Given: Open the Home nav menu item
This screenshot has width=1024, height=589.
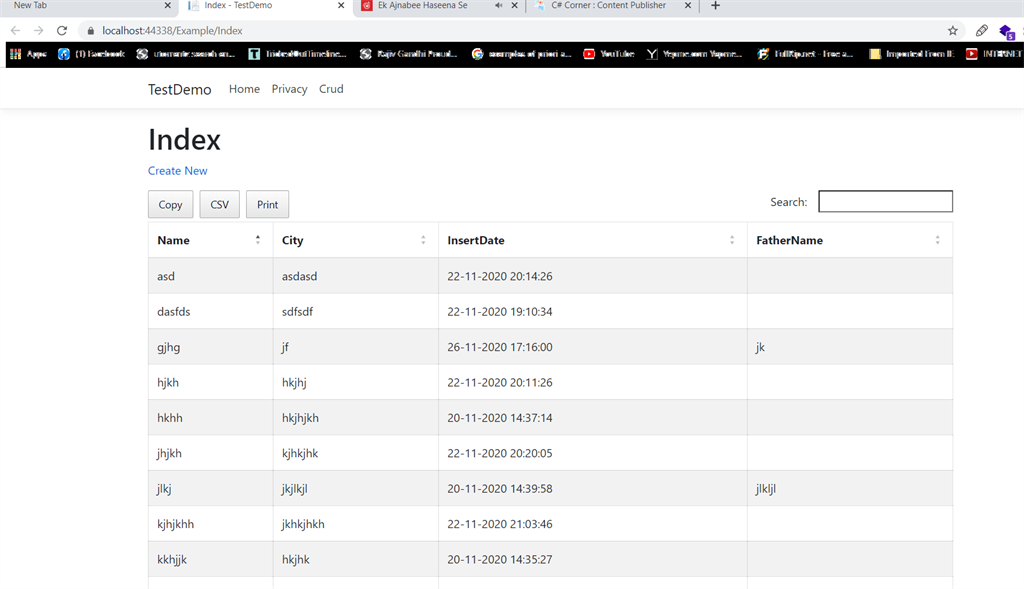Looking at the screenshot, I should click(244, 89).
